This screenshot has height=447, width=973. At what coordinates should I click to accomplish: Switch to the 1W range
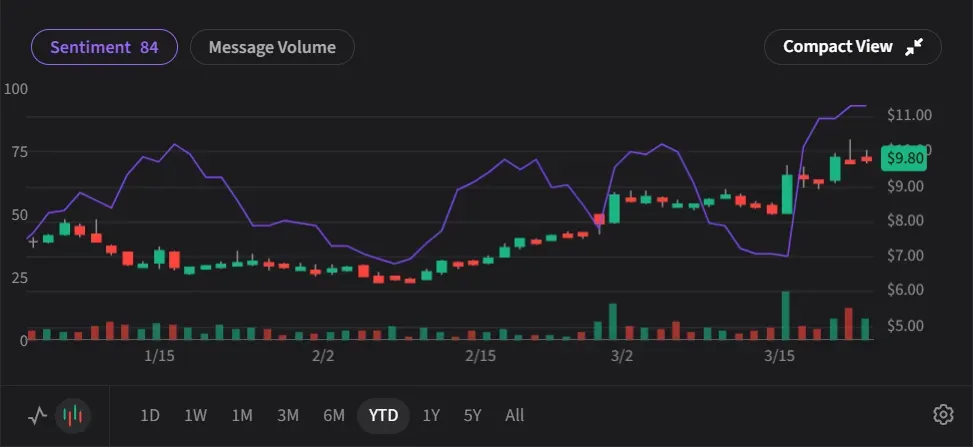tap(196, 415)
